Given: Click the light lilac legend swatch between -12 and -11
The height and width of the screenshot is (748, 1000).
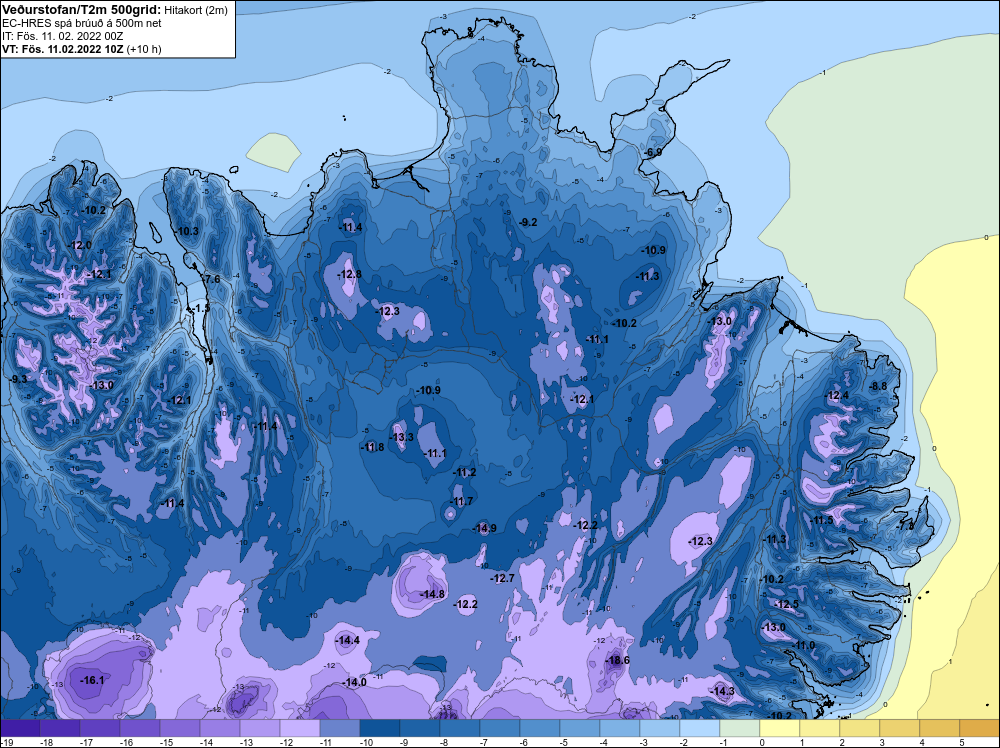Looking at the screenshot, I should (x=300, y=728).
